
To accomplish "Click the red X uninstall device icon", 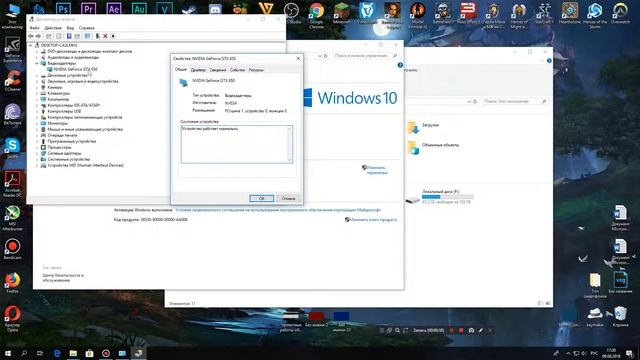I will point(105,36).
